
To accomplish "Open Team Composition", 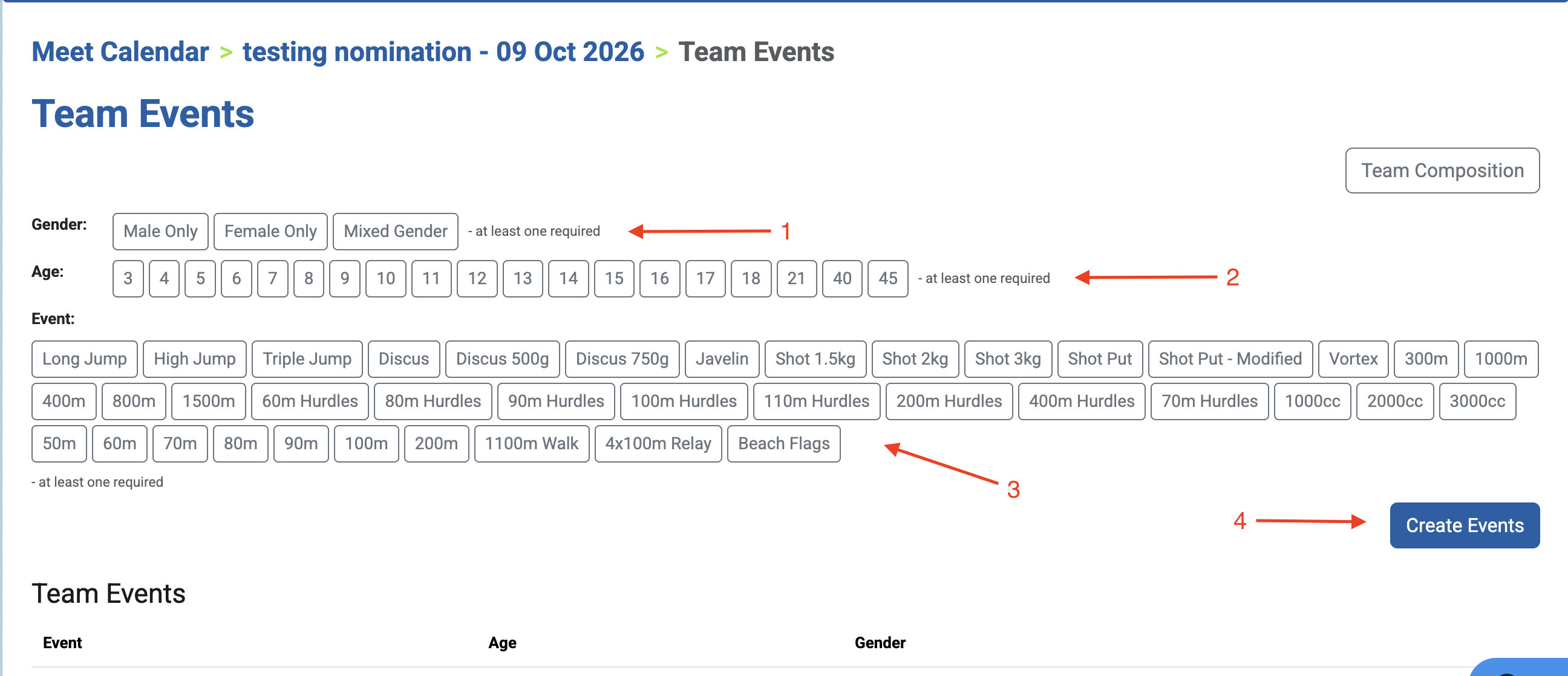I will [x=1442, y=171].
